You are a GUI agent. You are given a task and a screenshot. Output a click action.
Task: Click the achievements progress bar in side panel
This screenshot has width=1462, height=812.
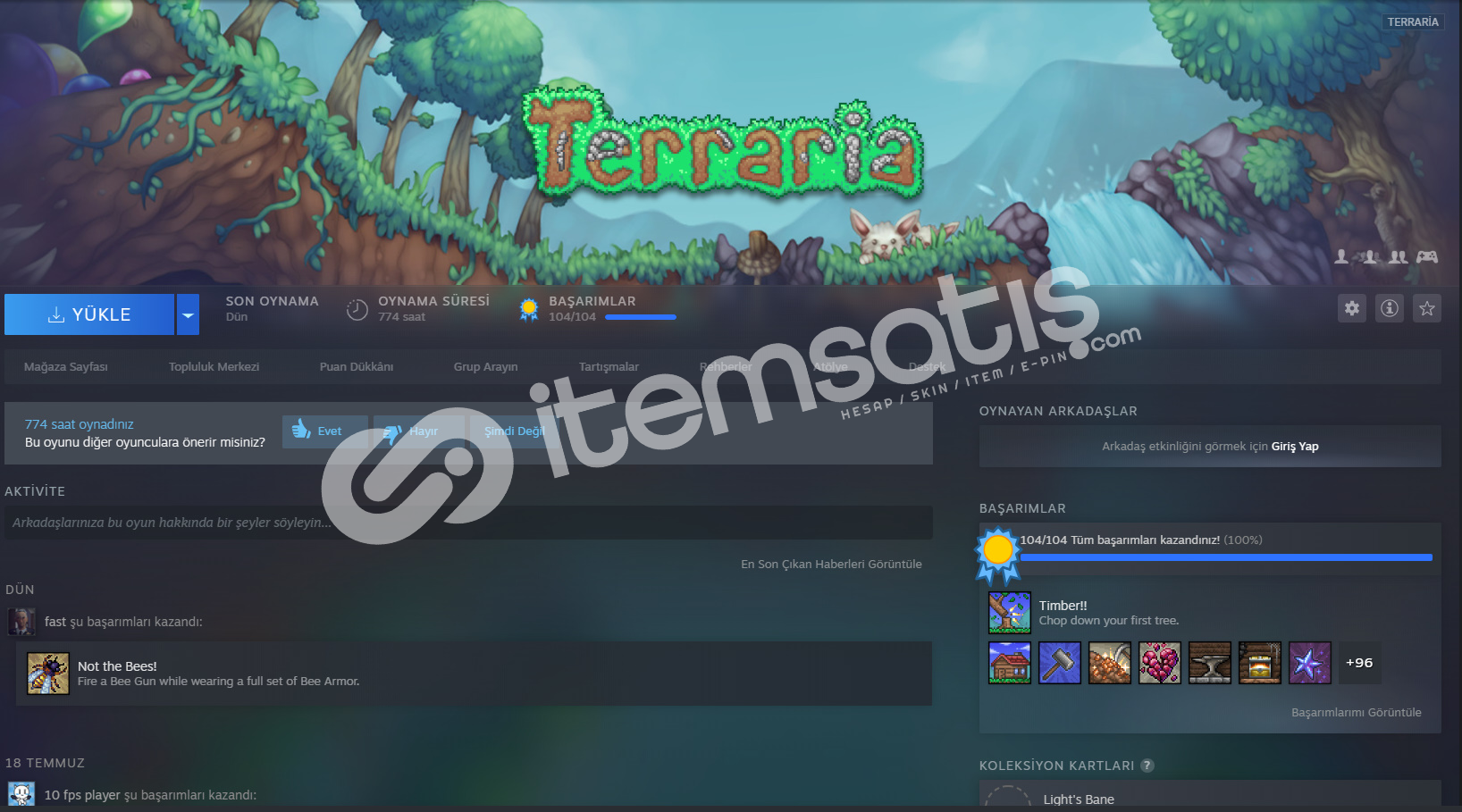[1226, 557]
